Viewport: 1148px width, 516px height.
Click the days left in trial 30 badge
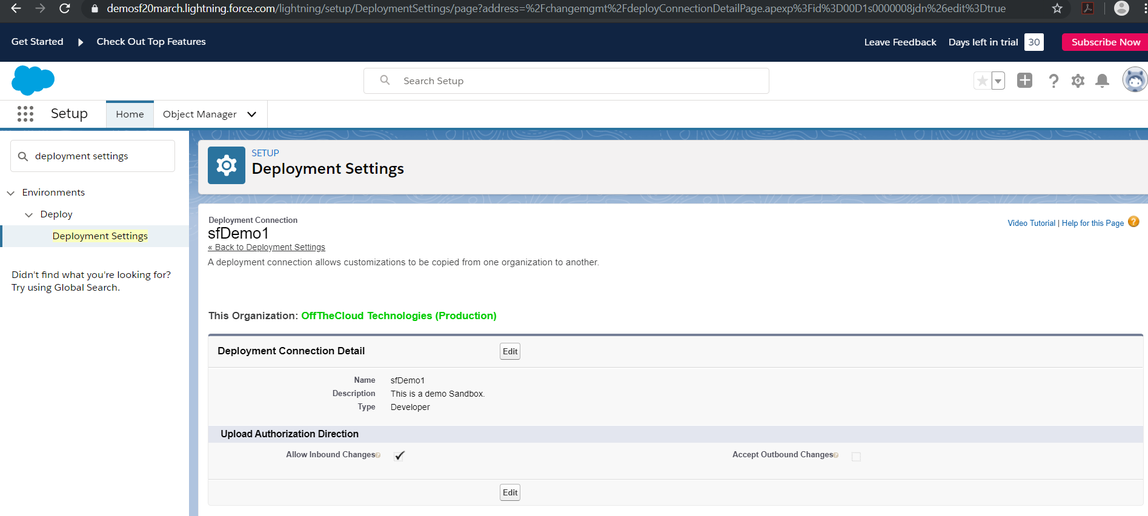tap(1034, 42)
